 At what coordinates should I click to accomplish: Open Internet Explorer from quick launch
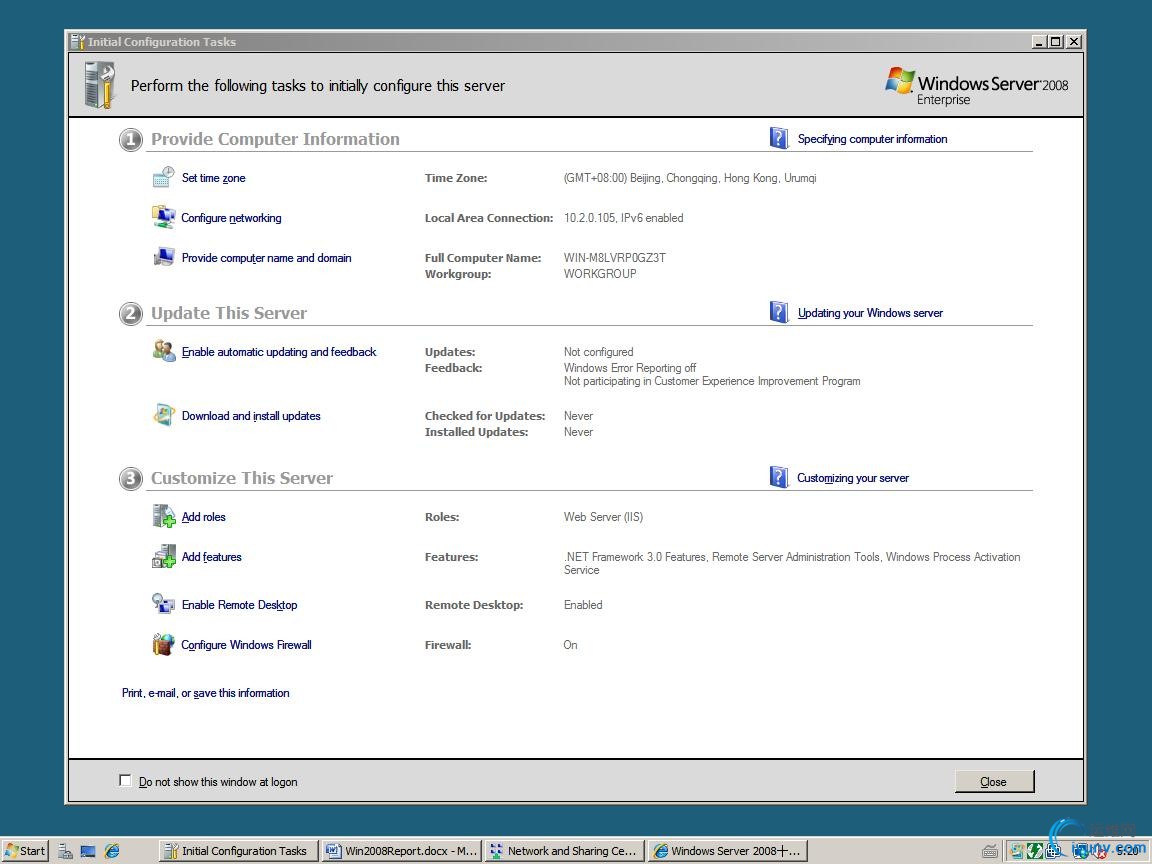(x=112, y=851)
